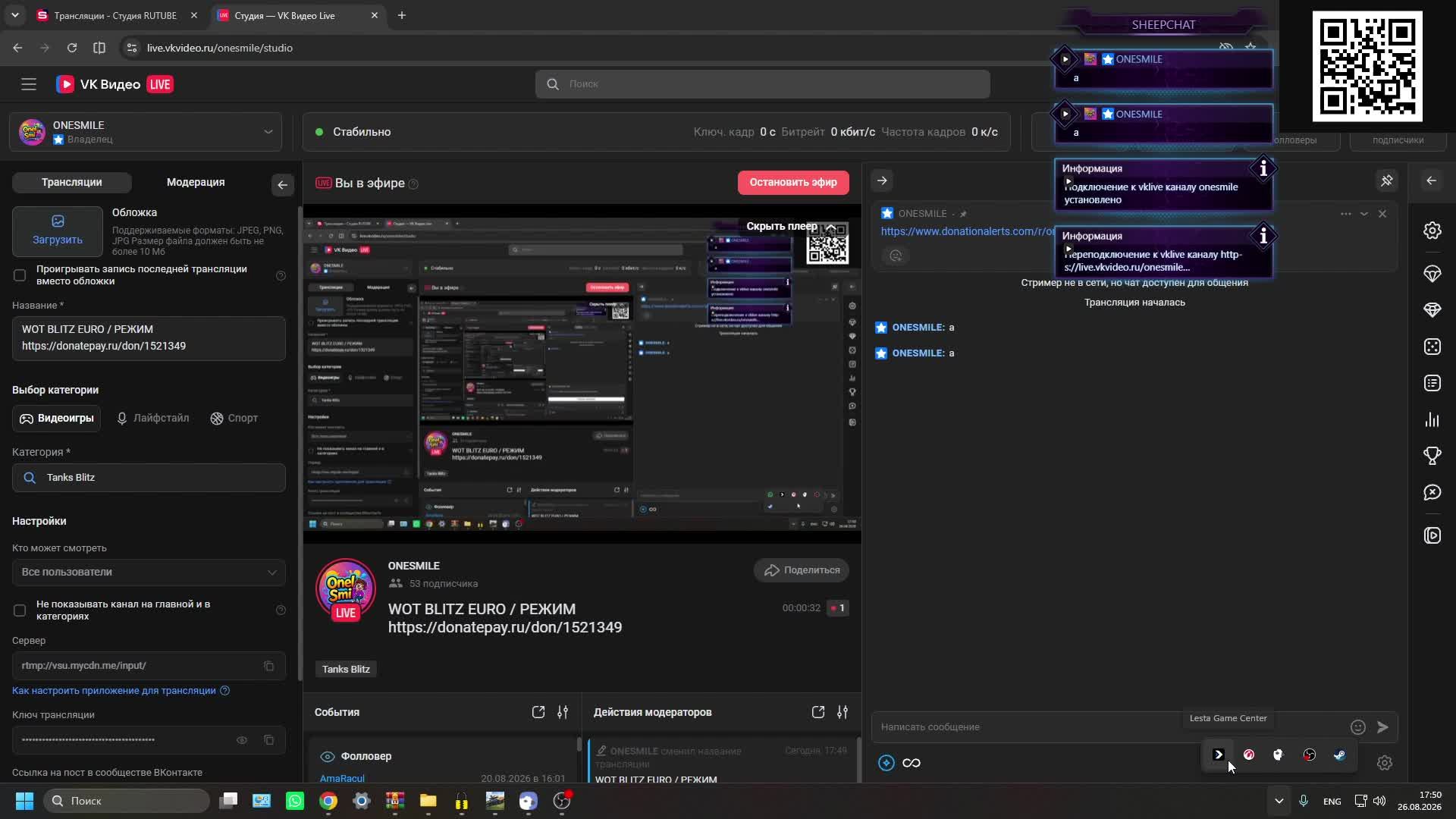Screen dimensions: 1456x819
Task: Expand the ONESMILE channel selector dropdown
Action: click(268, 132)
